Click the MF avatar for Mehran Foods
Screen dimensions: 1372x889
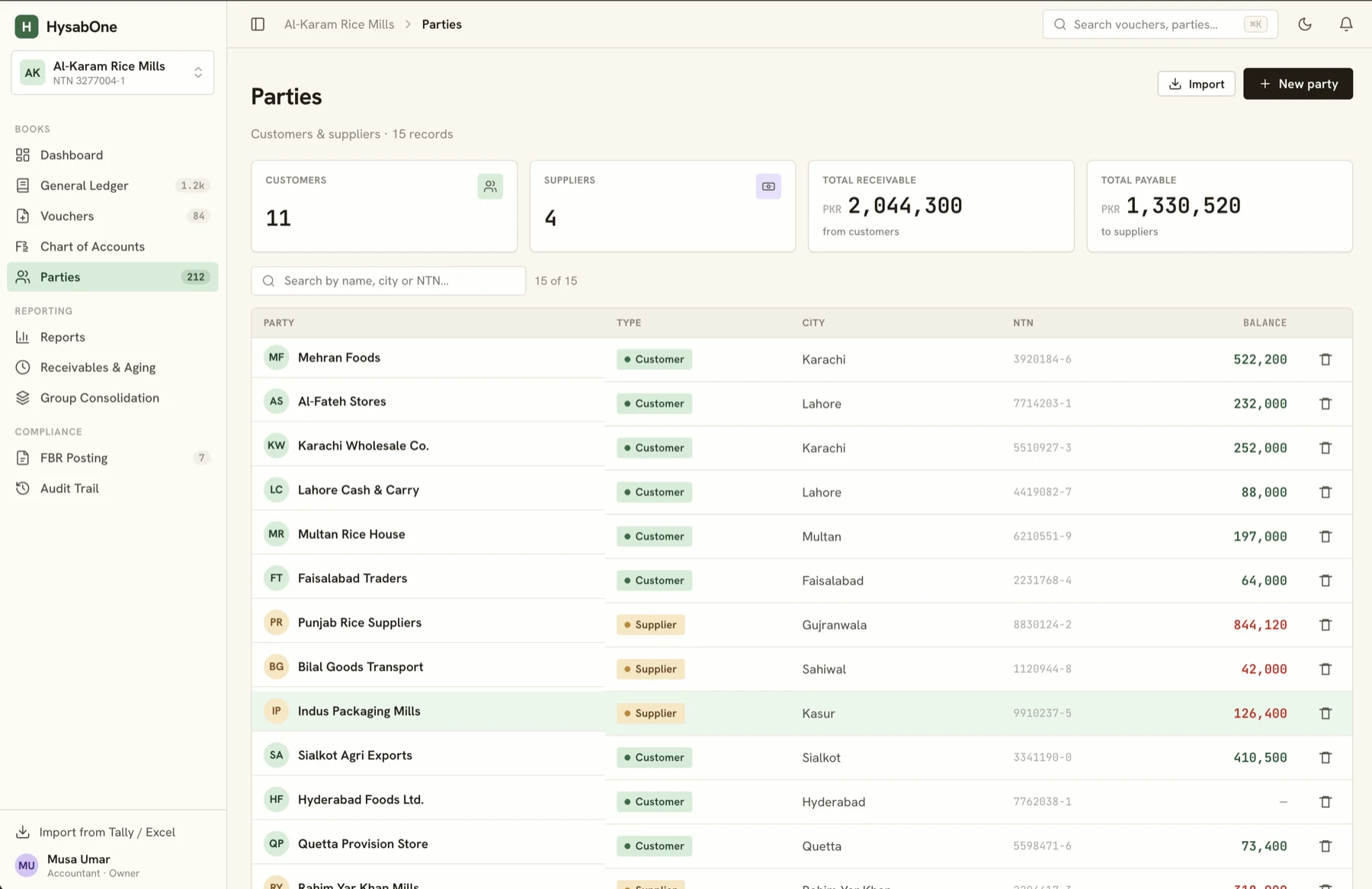[276, 357]
